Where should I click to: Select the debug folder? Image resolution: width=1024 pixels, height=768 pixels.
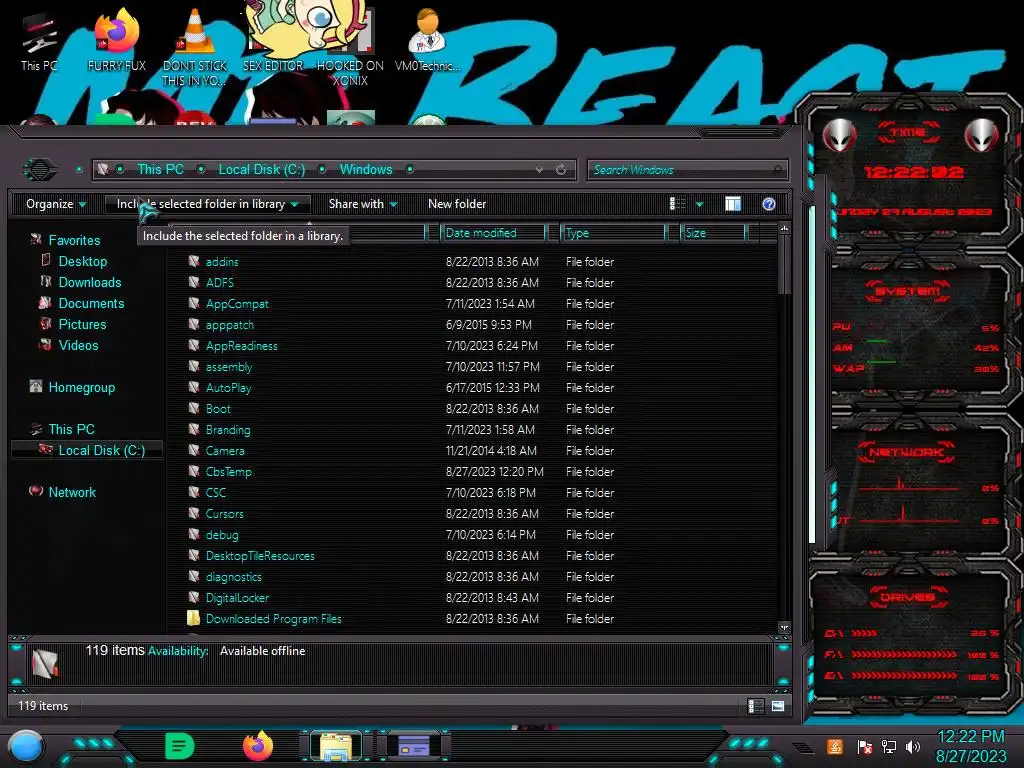pyautogui.click(x=222, y=534)
